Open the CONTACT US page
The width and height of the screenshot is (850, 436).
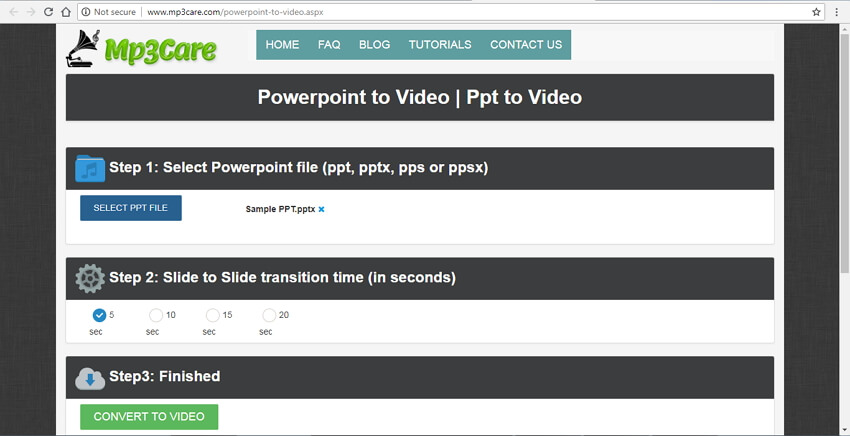pyautogui.click(x=526, y=44)
